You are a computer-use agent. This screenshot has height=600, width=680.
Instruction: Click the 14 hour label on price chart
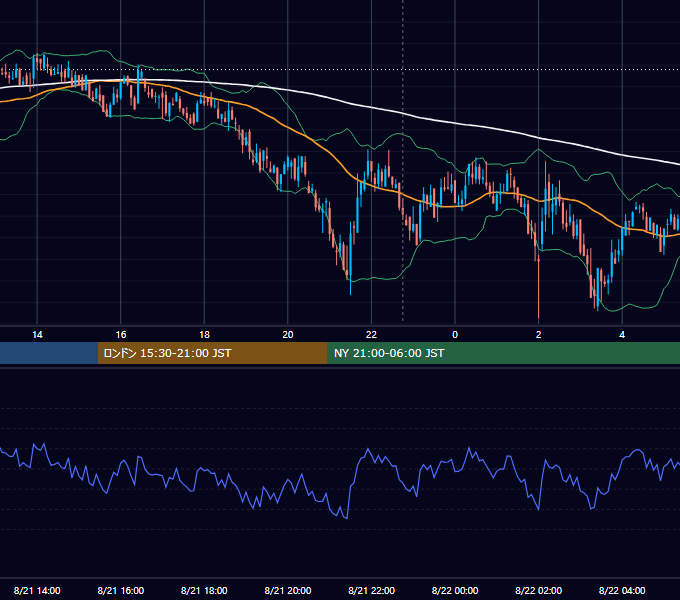(x=37, y=335)
